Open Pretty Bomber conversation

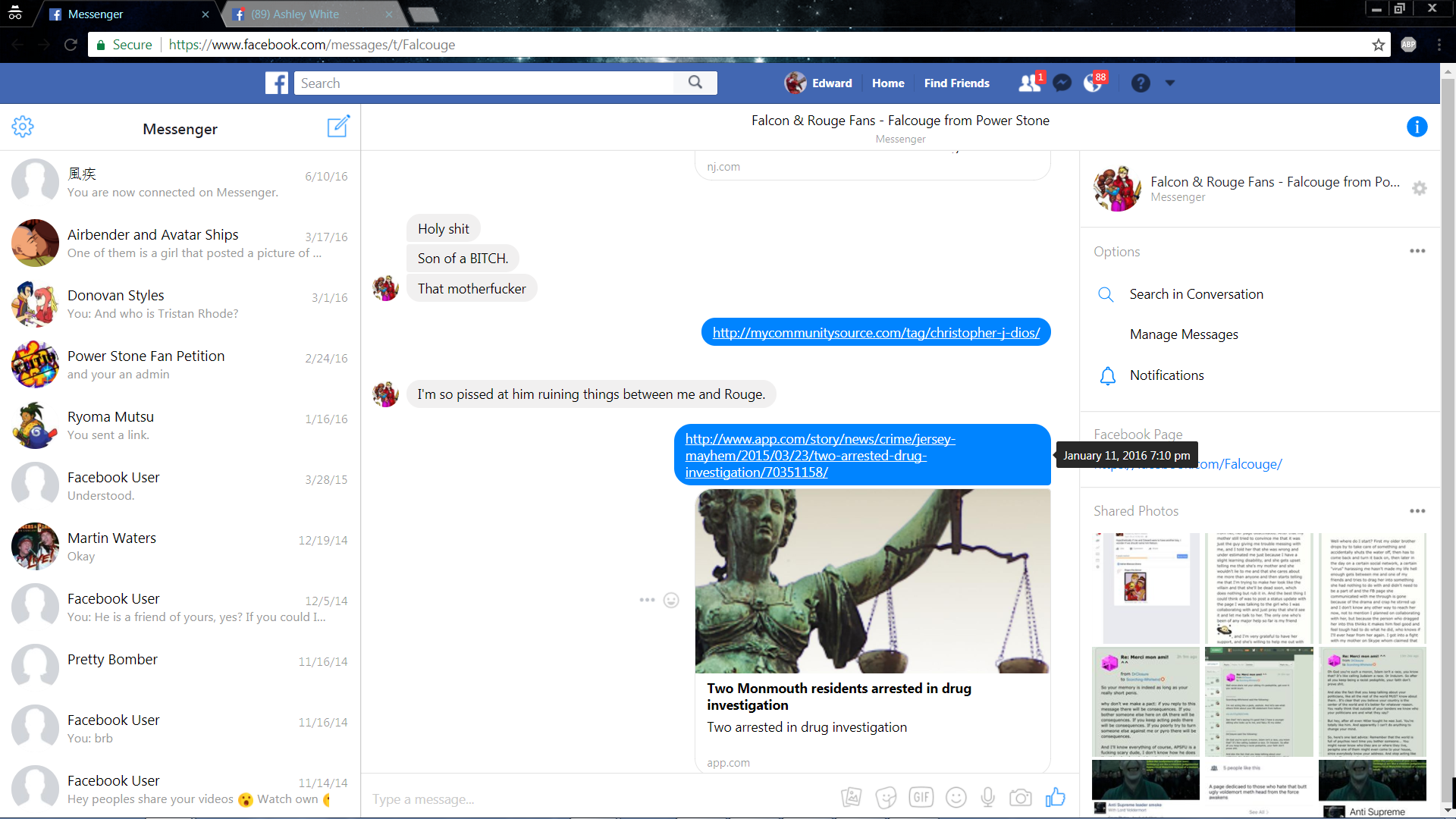[x=180, y=667]
